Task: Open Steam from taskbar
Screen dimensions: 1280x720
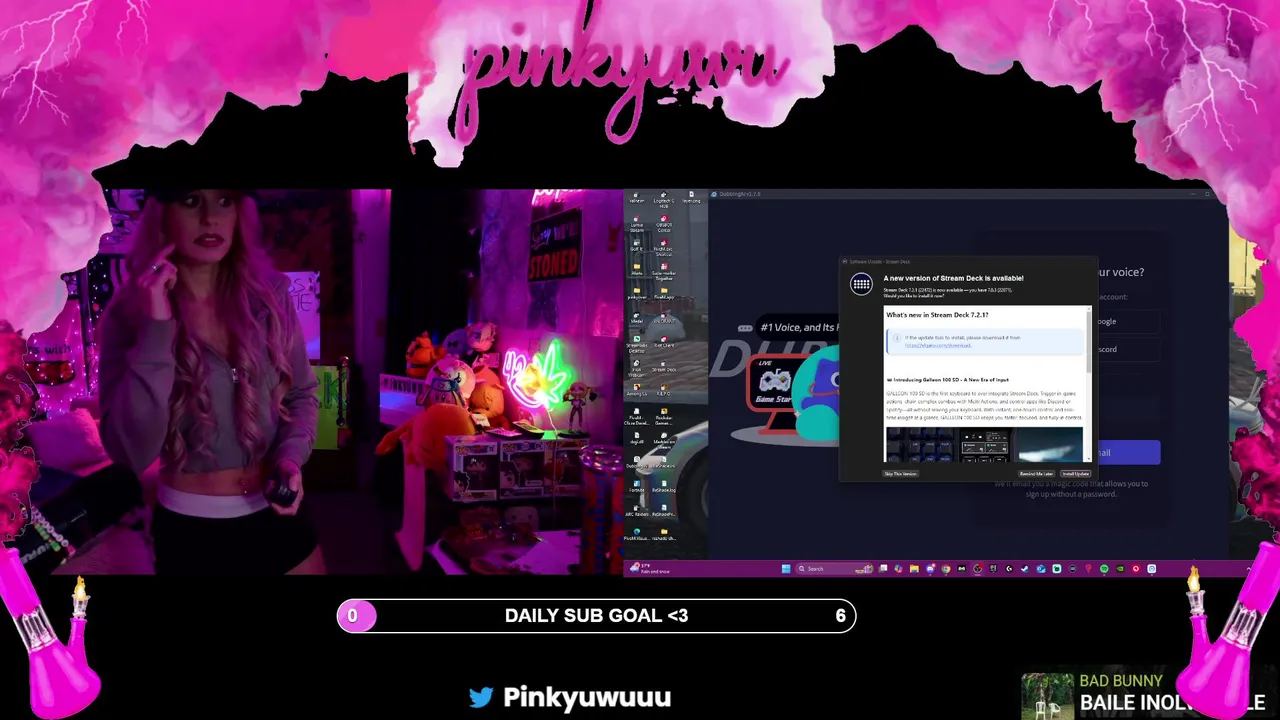Action: tap(1024, 569)
